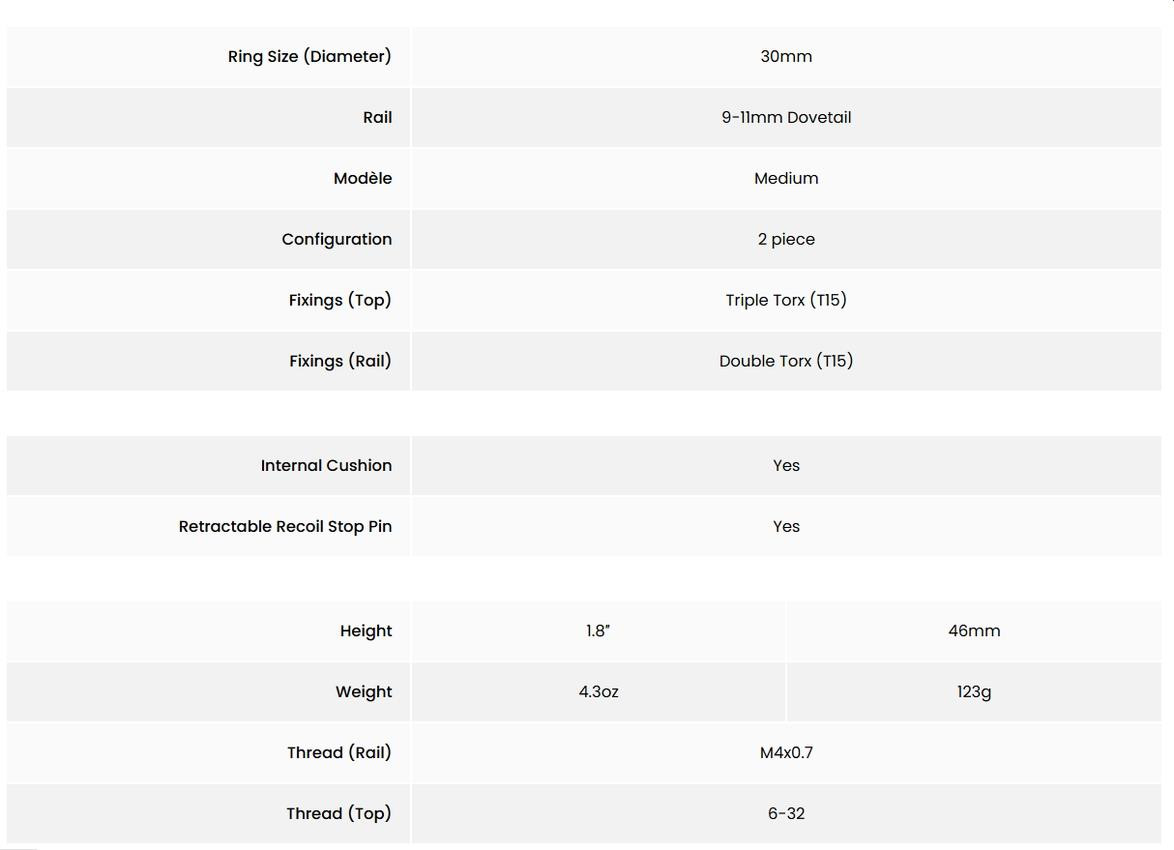
Task: Click the Internal Cushion label
Action: coord(326,466)
